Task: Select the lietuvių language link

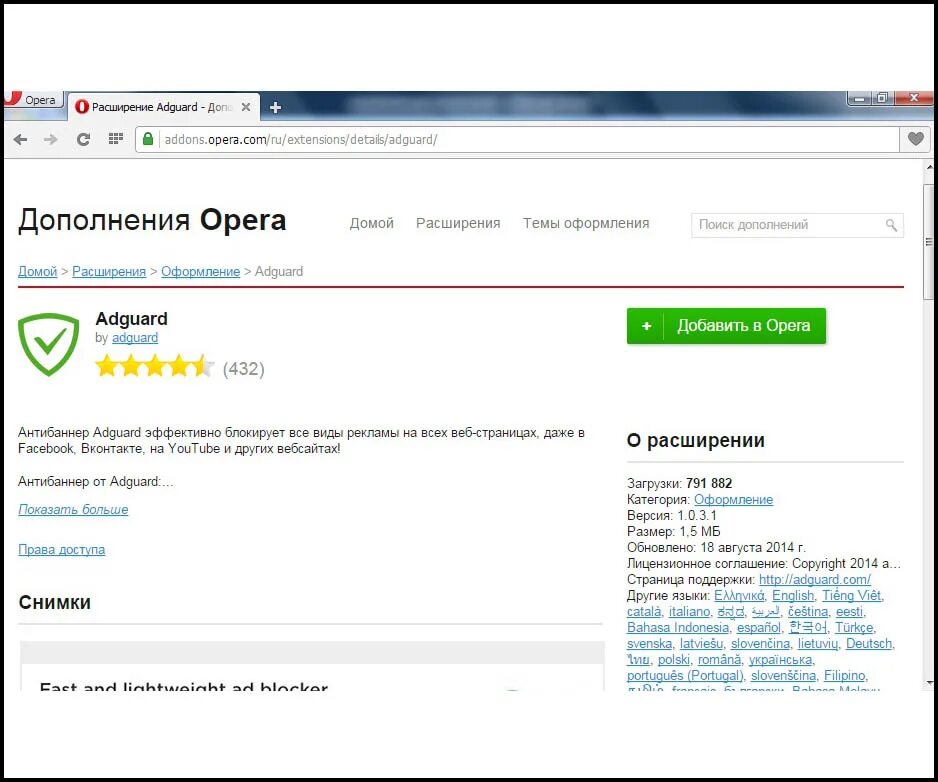Action: click(x=818, y=644)
